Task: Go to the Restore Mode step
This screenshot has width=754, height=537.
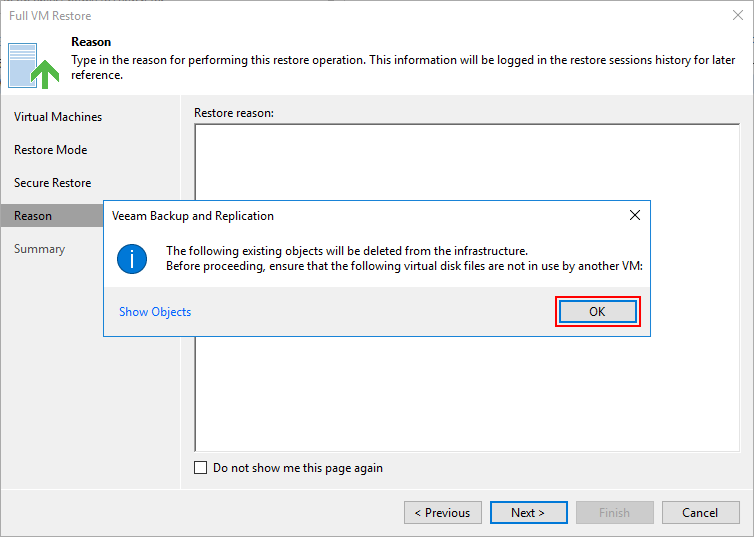Action: (50, 150)
